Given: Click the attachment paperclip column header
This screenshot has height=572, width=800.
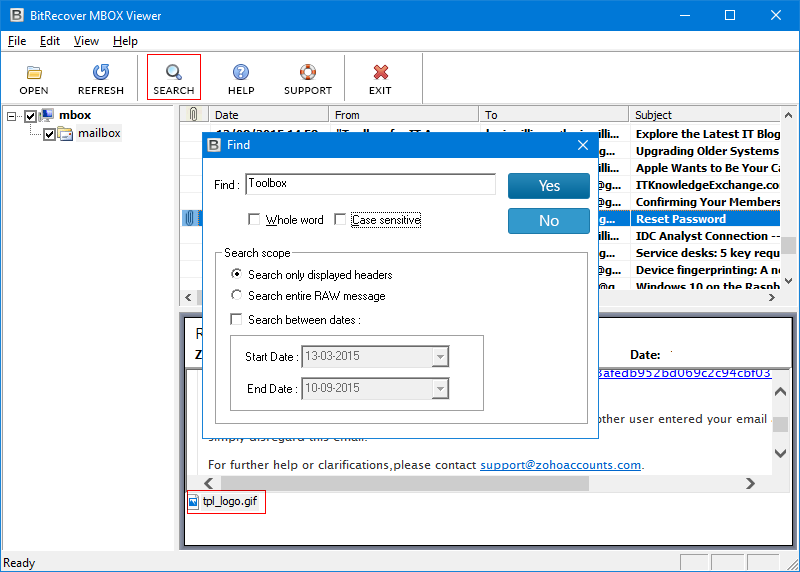Looking at the screenshot, I should [x=193, y=114].
